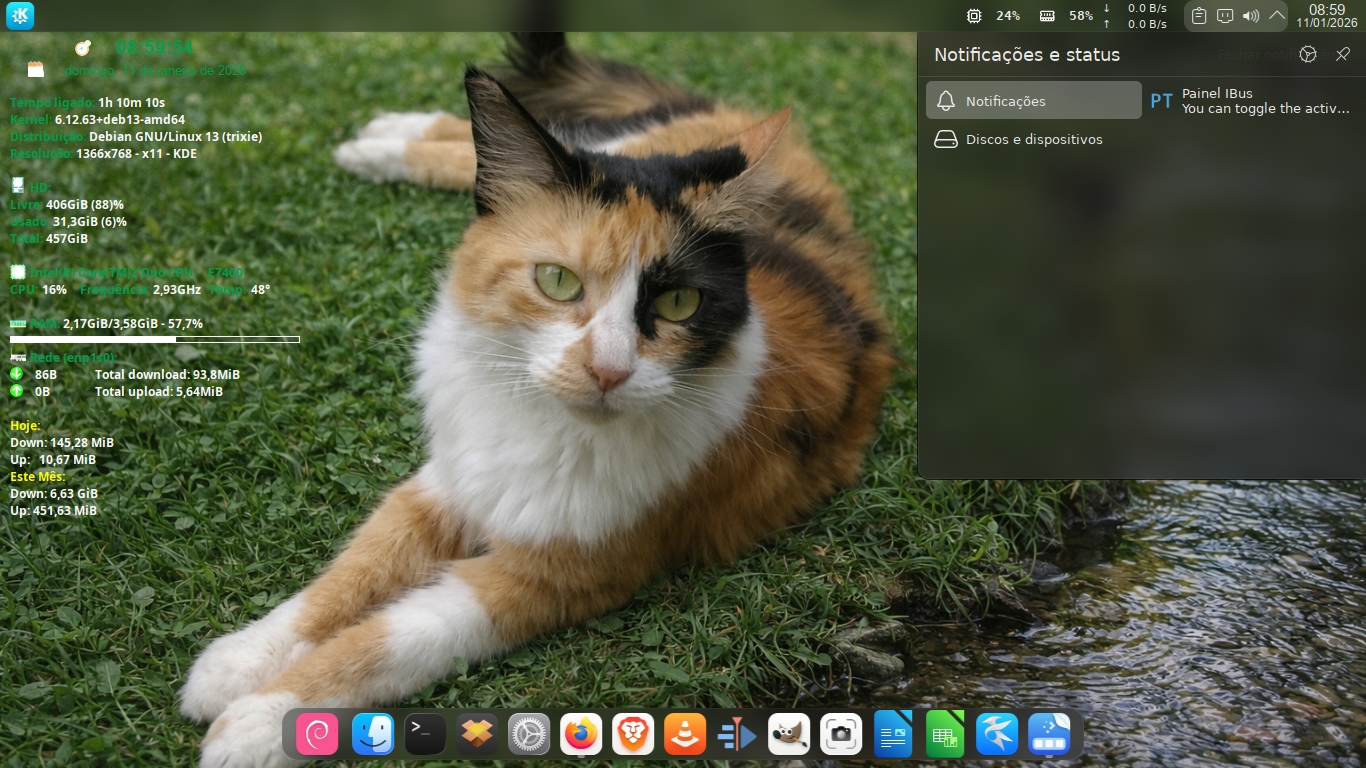Open Brave browser from the dock

tap(633, 735)
